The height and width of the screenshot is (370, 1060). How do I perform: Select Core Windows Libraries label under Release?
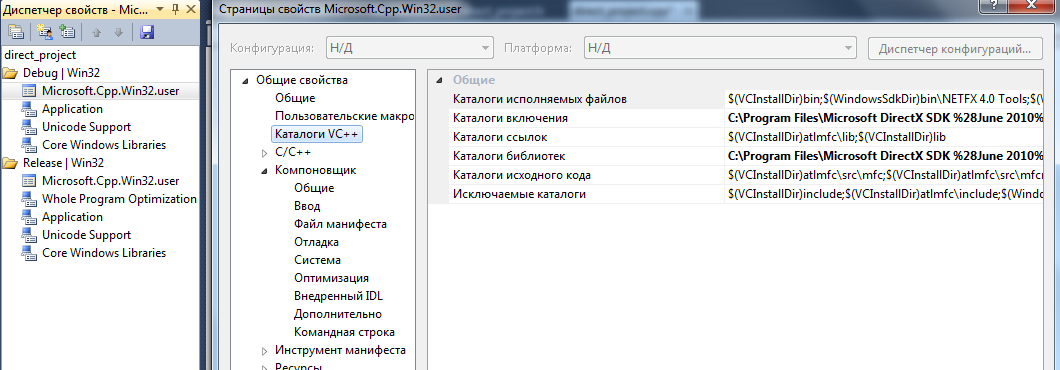click(104, 253)
